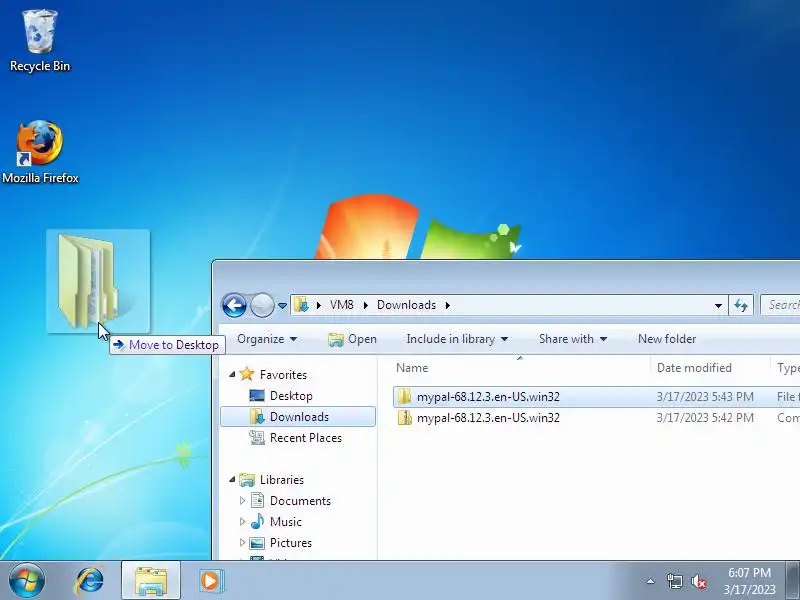This screenshot has width=800, height=600.
Task: Select the Mozilla Firefox desktop shortcut
Action: pos(40,152)
